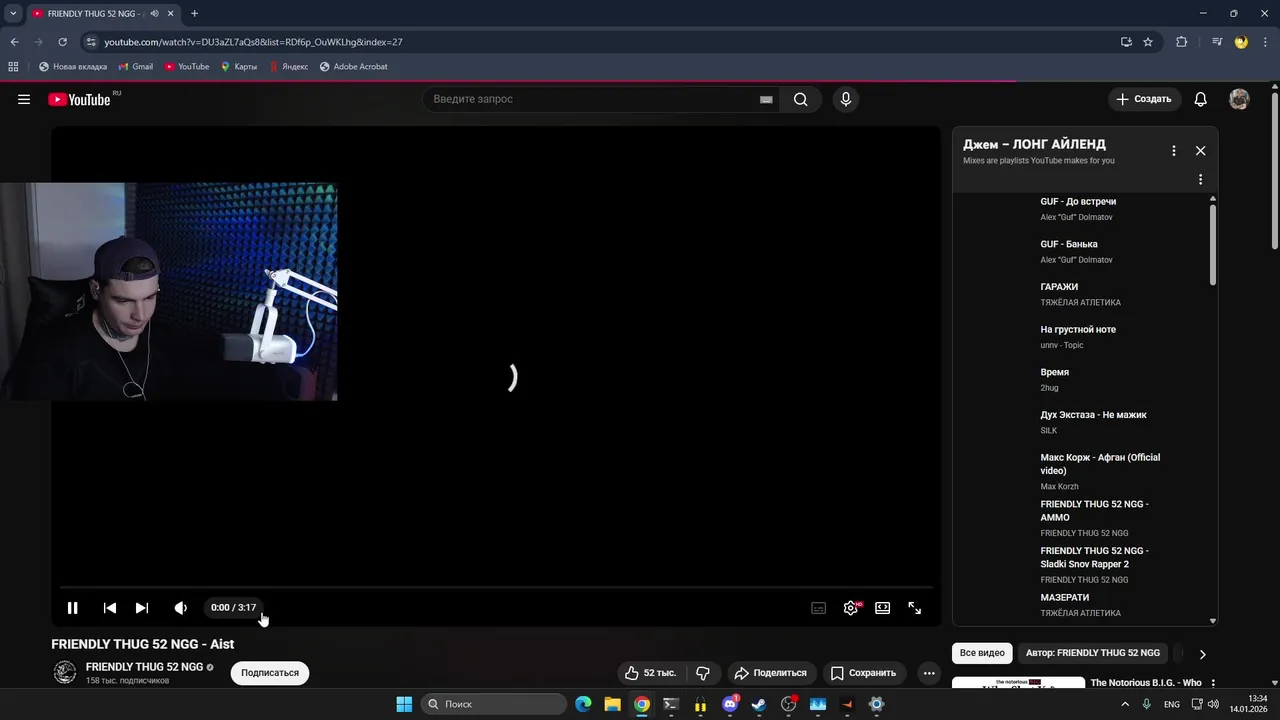Open Chrome extensions puzzle icon

[1181, 42]
